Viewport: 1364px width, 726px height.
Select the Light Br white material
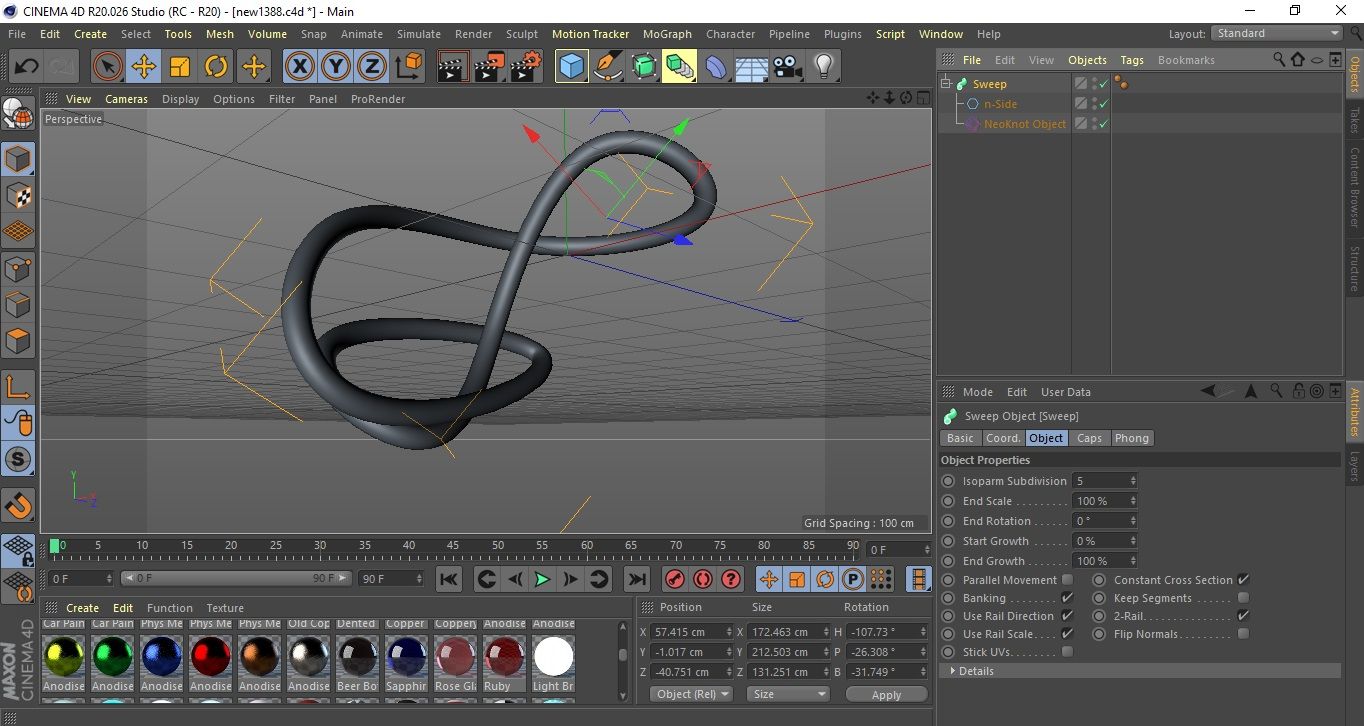553,657
